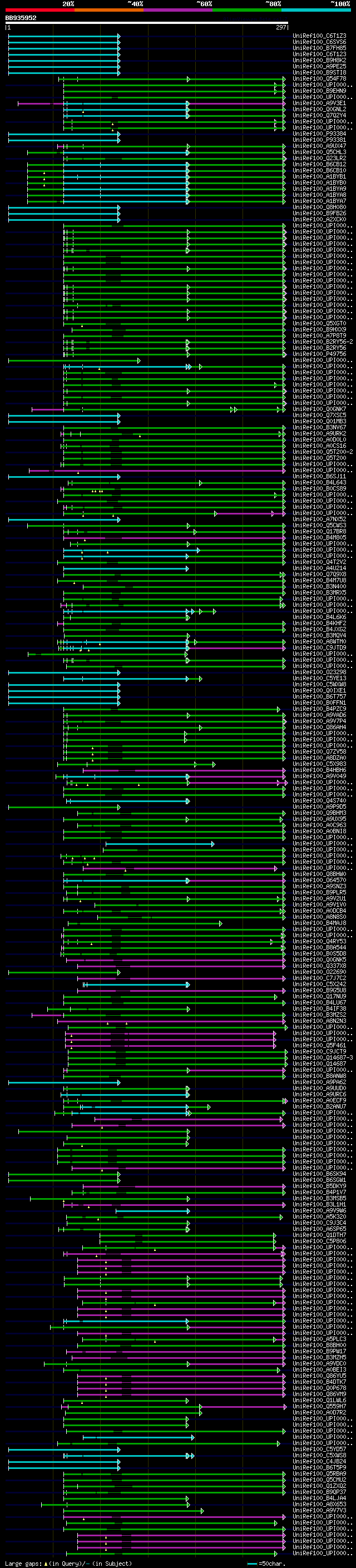Click hit label UniRef100_A4U214
This screenshot has width=356, height=1568.
(319, 568)
